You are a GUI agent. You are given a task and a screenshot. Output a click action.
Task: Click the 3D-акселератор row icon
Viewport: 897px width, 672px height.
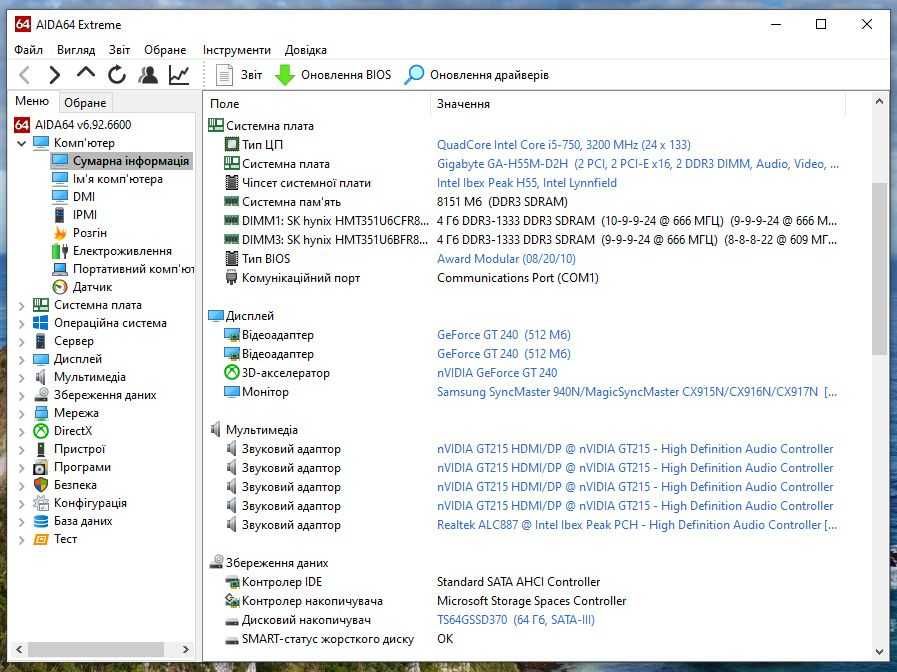(x=232, y=373)
